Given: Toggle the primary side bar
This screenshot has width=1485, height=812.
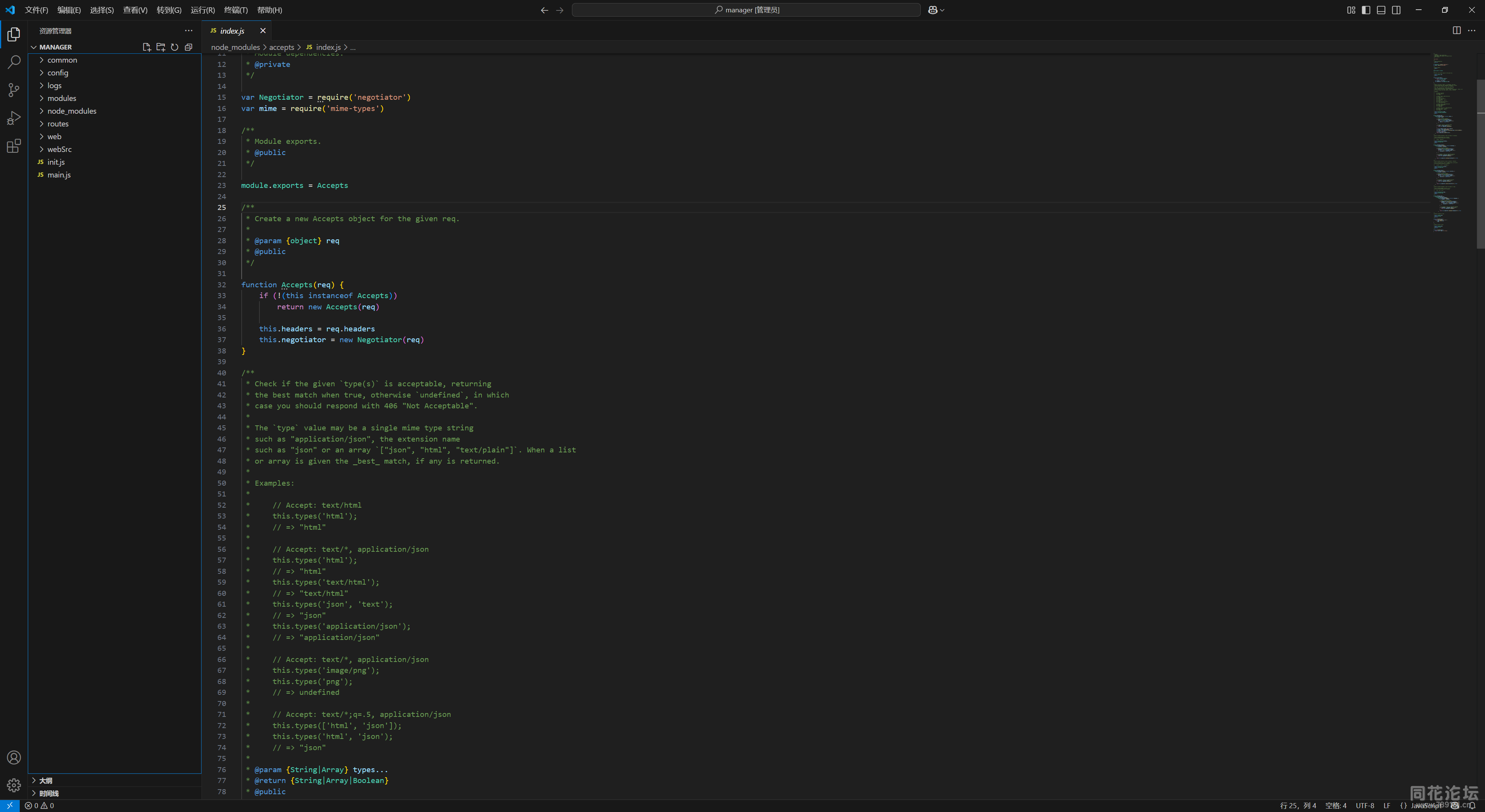Looking at the screenshot, I should coord(1366,10).
